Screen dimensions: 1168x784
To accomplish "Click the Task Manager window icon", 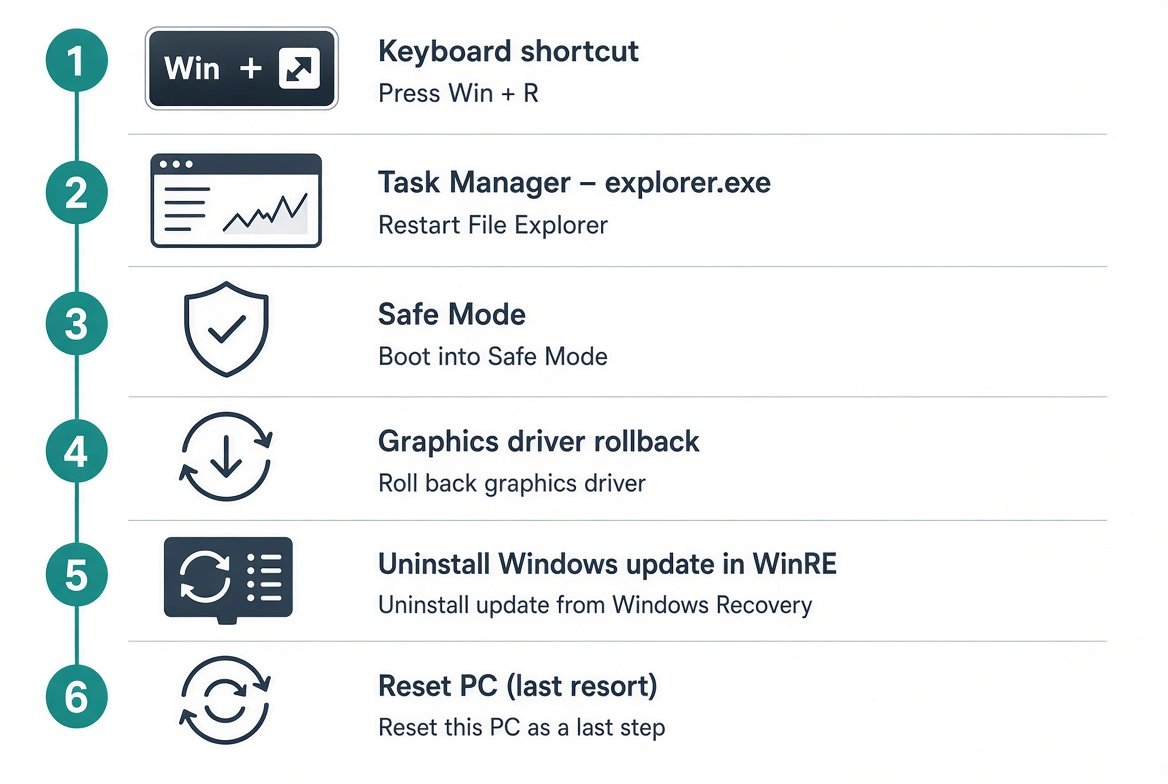I will click(x=236, y=200).
